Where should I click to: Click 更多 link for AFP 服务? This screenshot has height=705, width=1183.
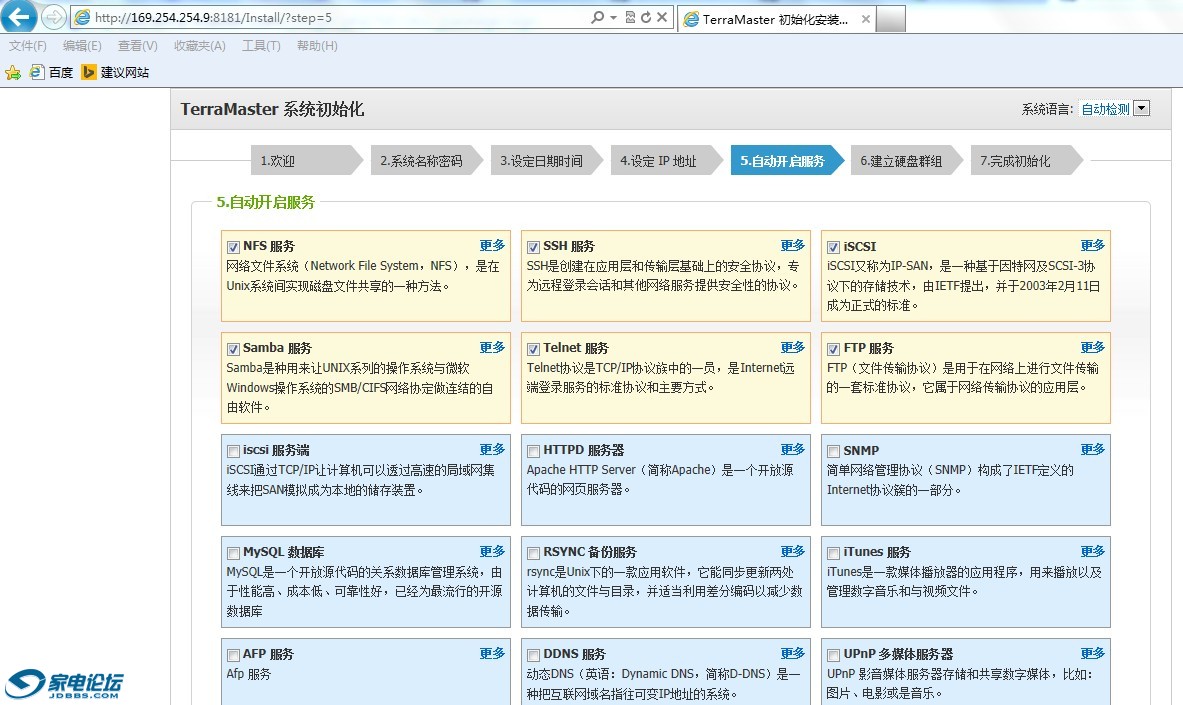point(492,653)
